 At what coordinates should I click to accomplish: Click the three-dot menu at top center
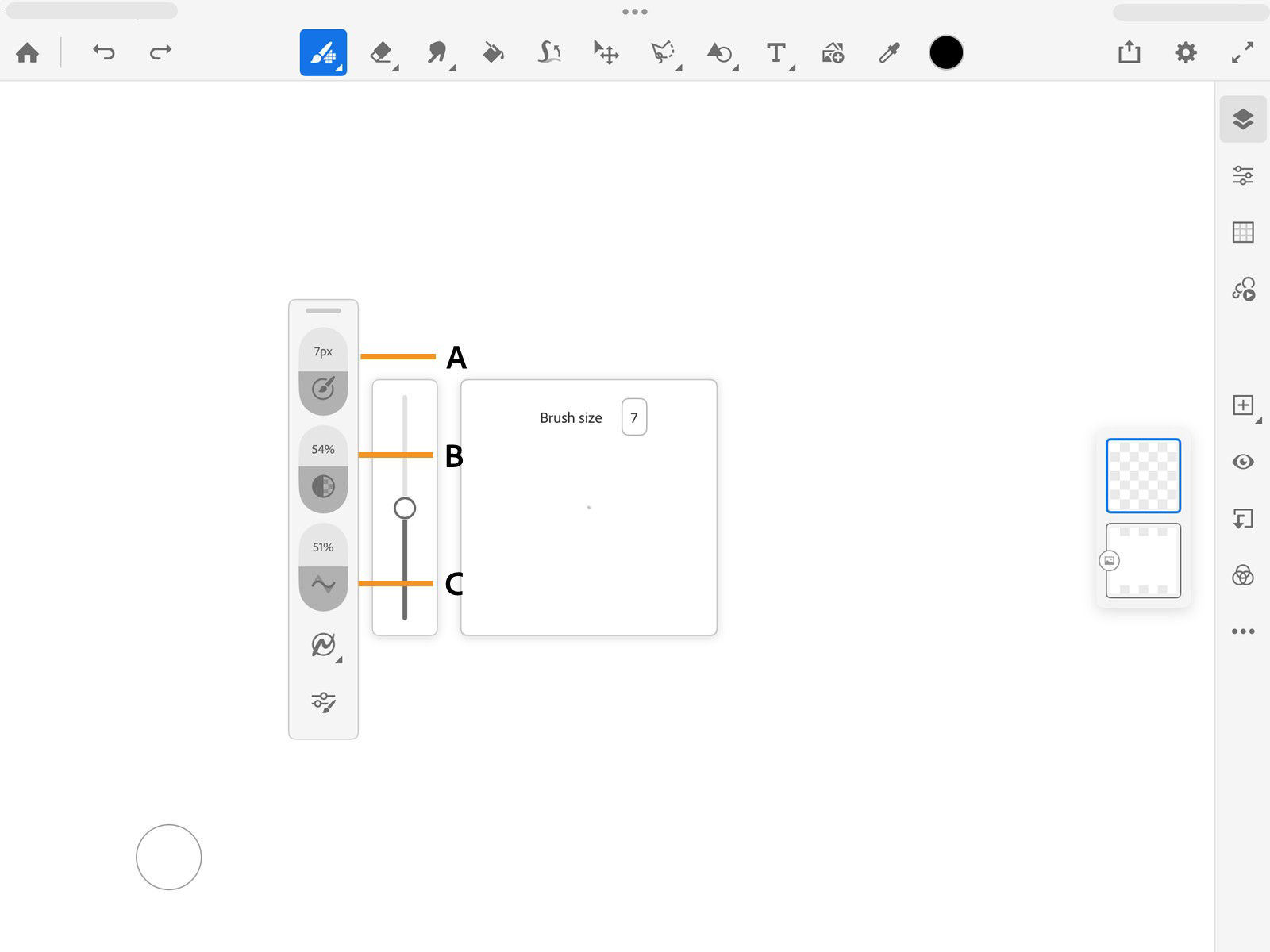pyautogui.click(x=635, y=12)
